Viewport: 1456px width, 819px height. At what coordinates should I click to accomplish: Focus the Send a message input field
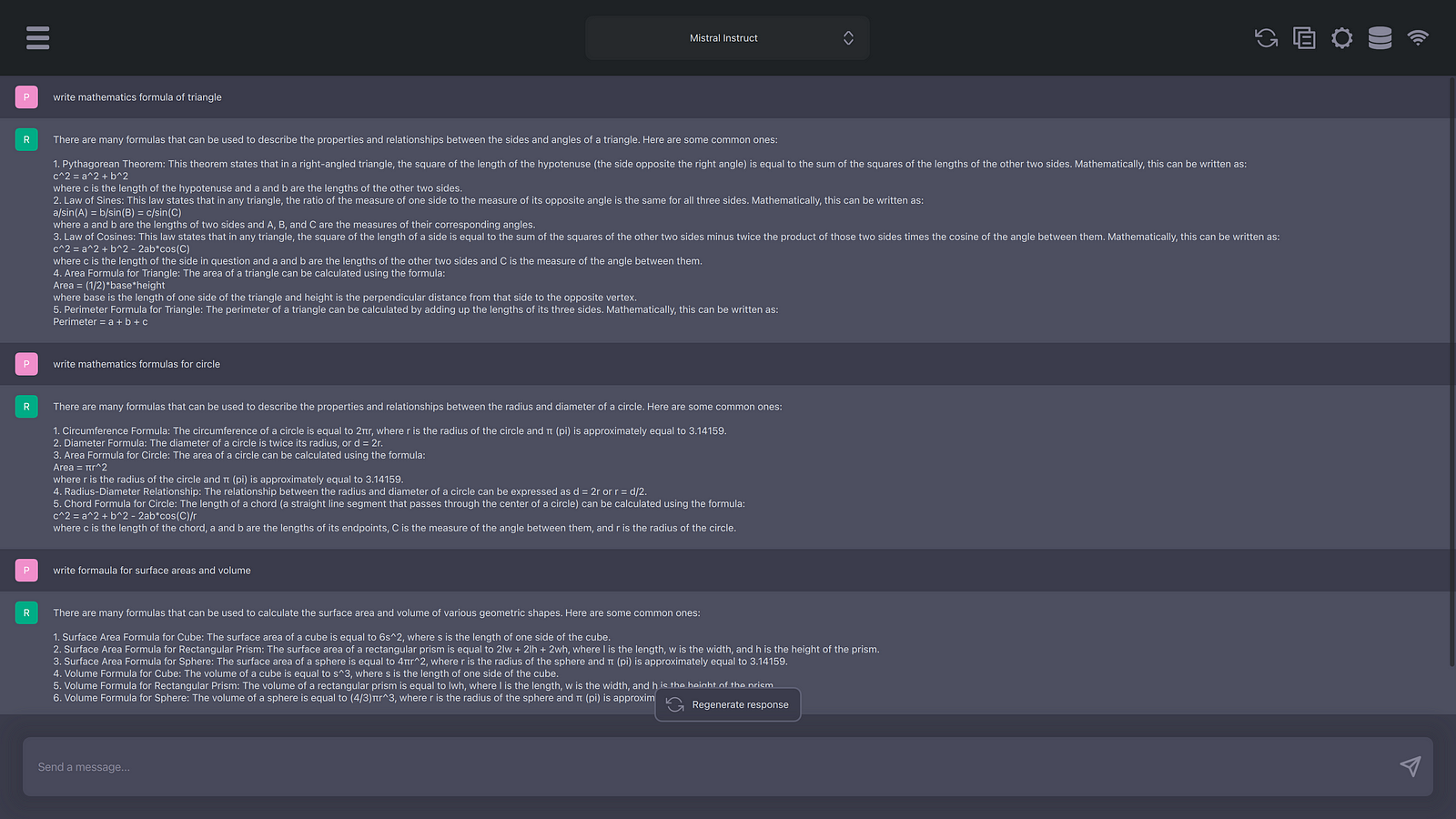[710, 767]
